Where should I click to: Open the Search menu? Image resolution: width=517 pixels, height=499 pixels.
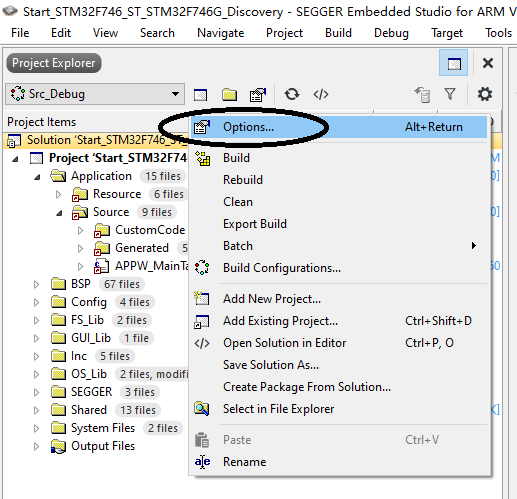tap(157, 33)
